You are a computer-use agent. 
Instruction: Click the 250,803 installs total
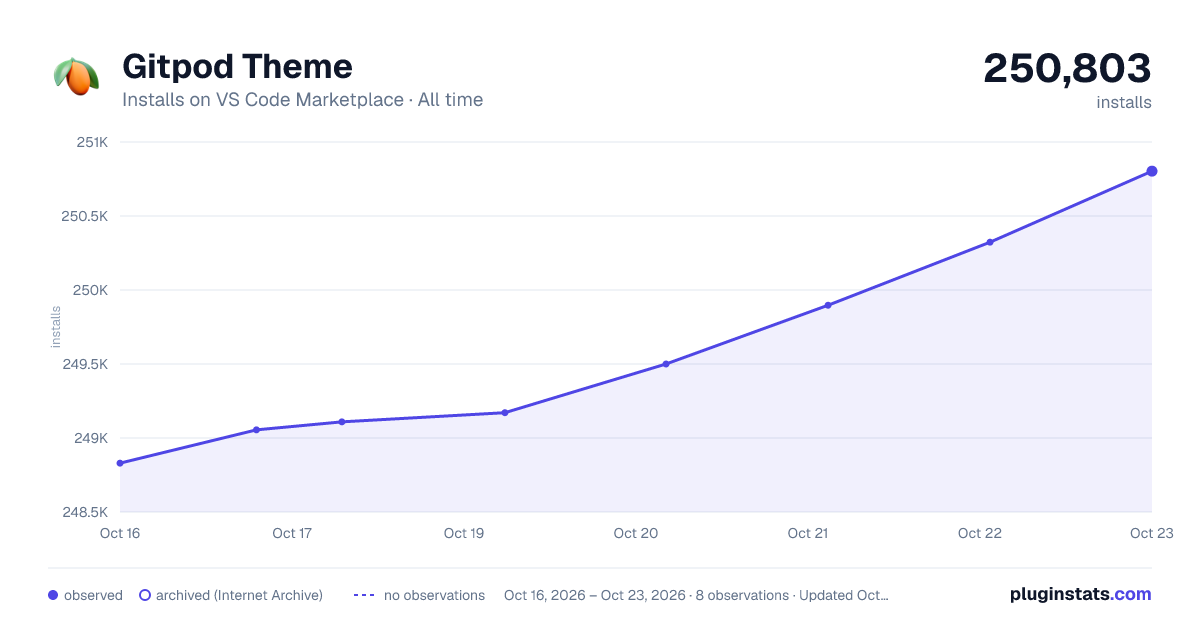click(1067, 68)
